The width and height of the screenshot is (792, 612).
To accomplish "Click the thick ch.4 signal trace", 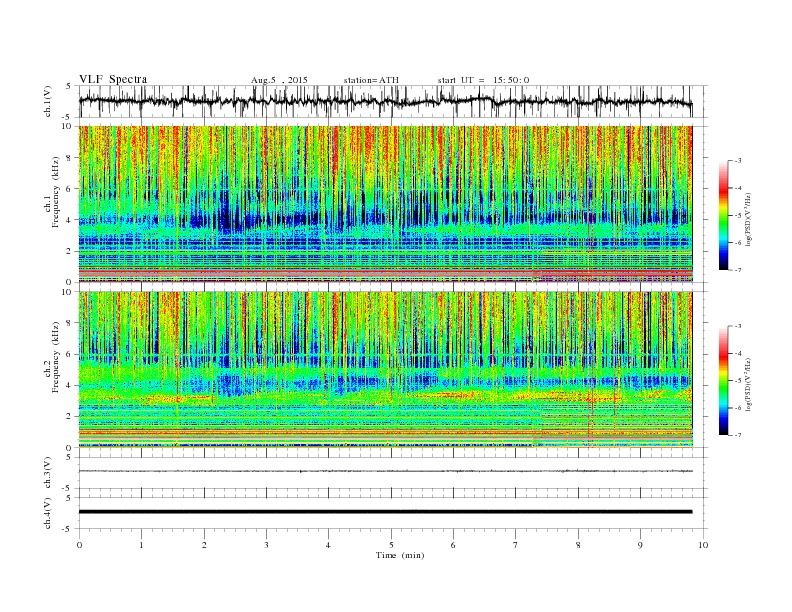I will pyautogui.click(x=386, y=512).
